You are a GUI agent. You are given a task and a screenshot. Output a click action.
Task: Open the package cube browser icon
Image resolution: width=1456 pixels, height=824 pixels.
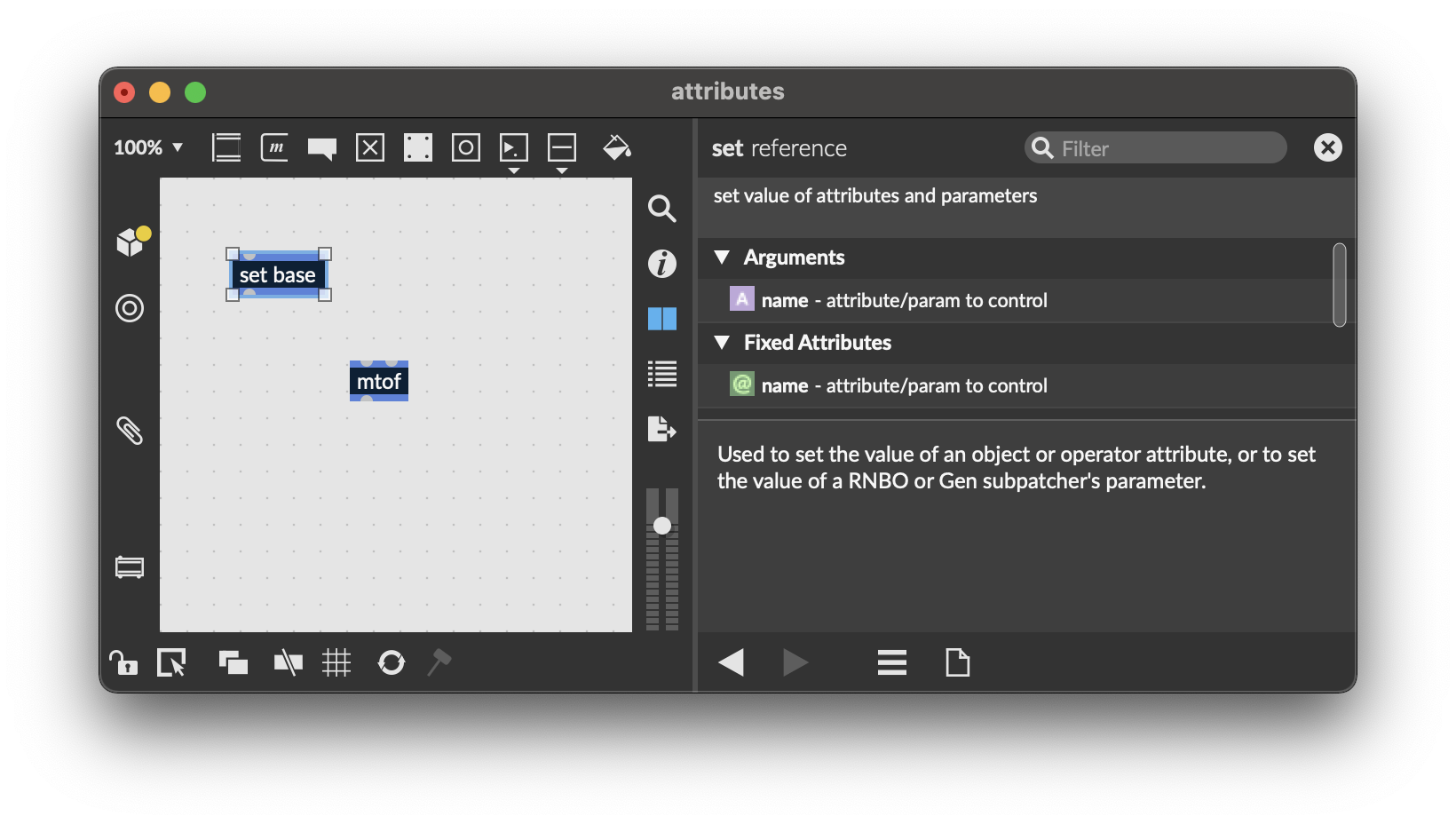pos(131,241)
